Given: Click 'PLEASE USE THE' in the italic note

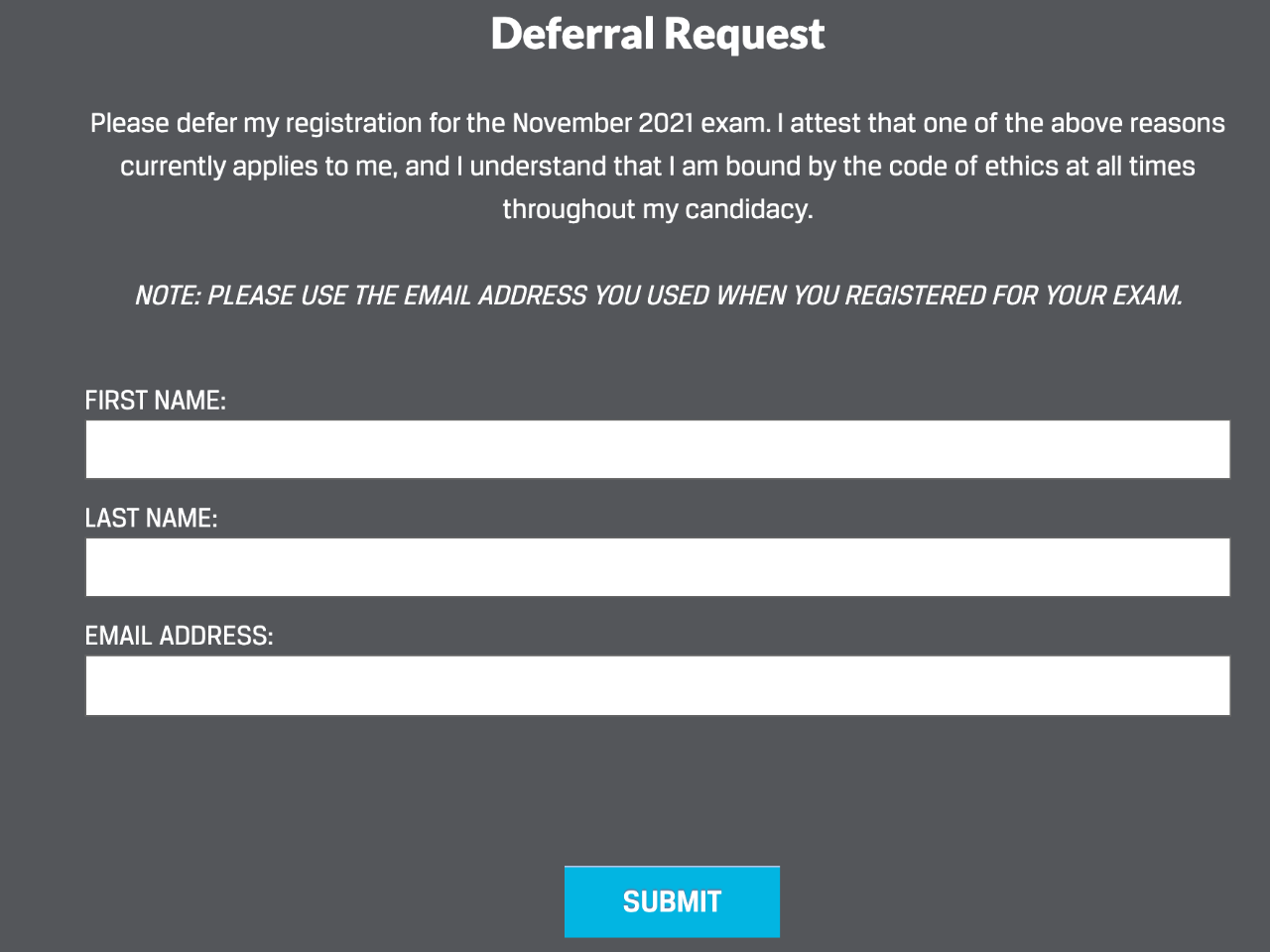Looking at the screenshot, I should [x=278, y=296].
